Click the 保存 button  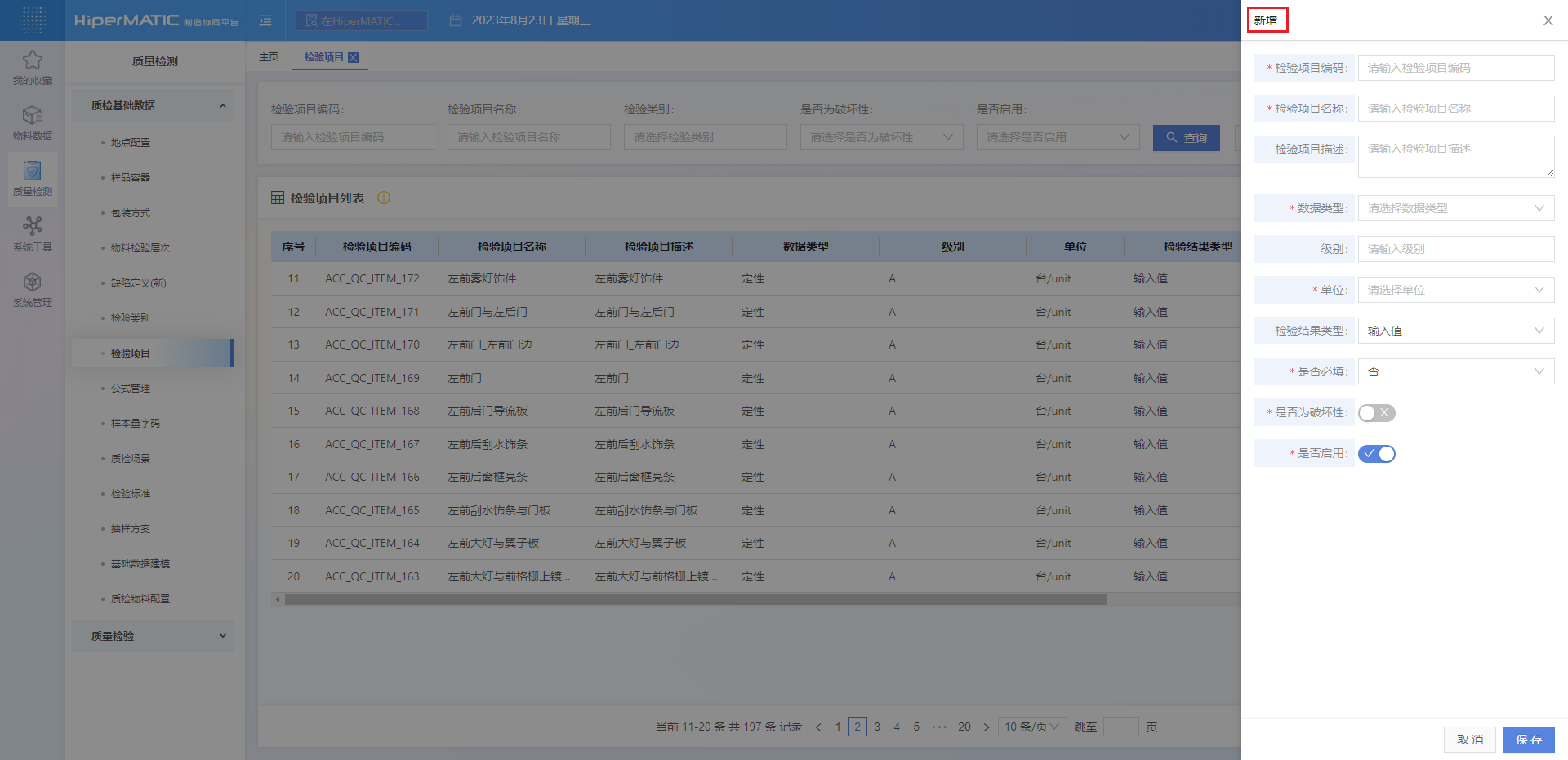(x=1529, y=740)
